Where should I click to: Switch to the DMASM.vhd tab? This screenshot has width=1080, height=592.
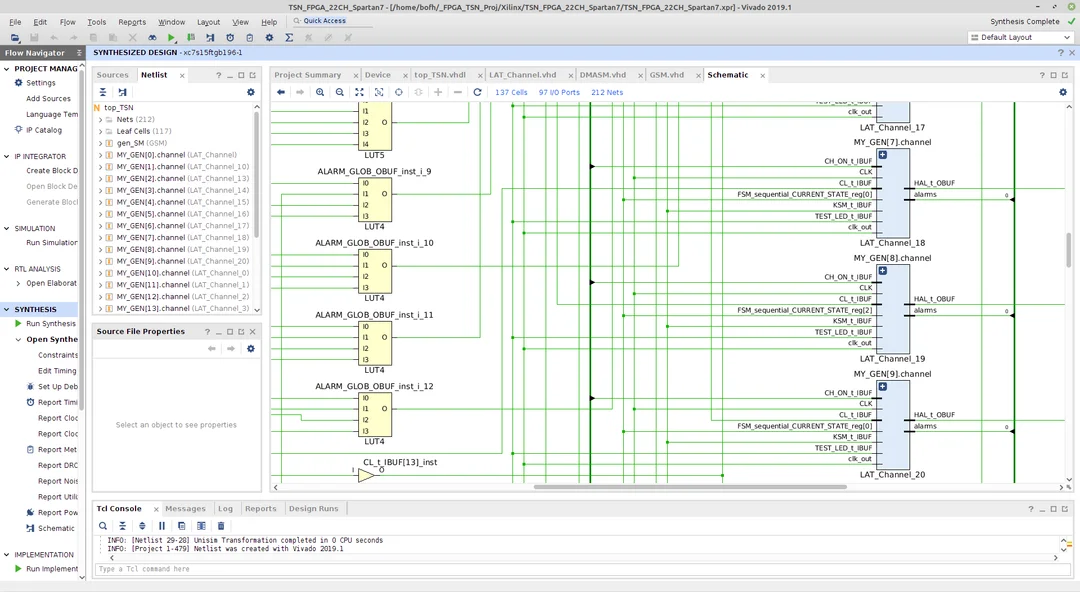pyautogui.click(x=603, y=75)
